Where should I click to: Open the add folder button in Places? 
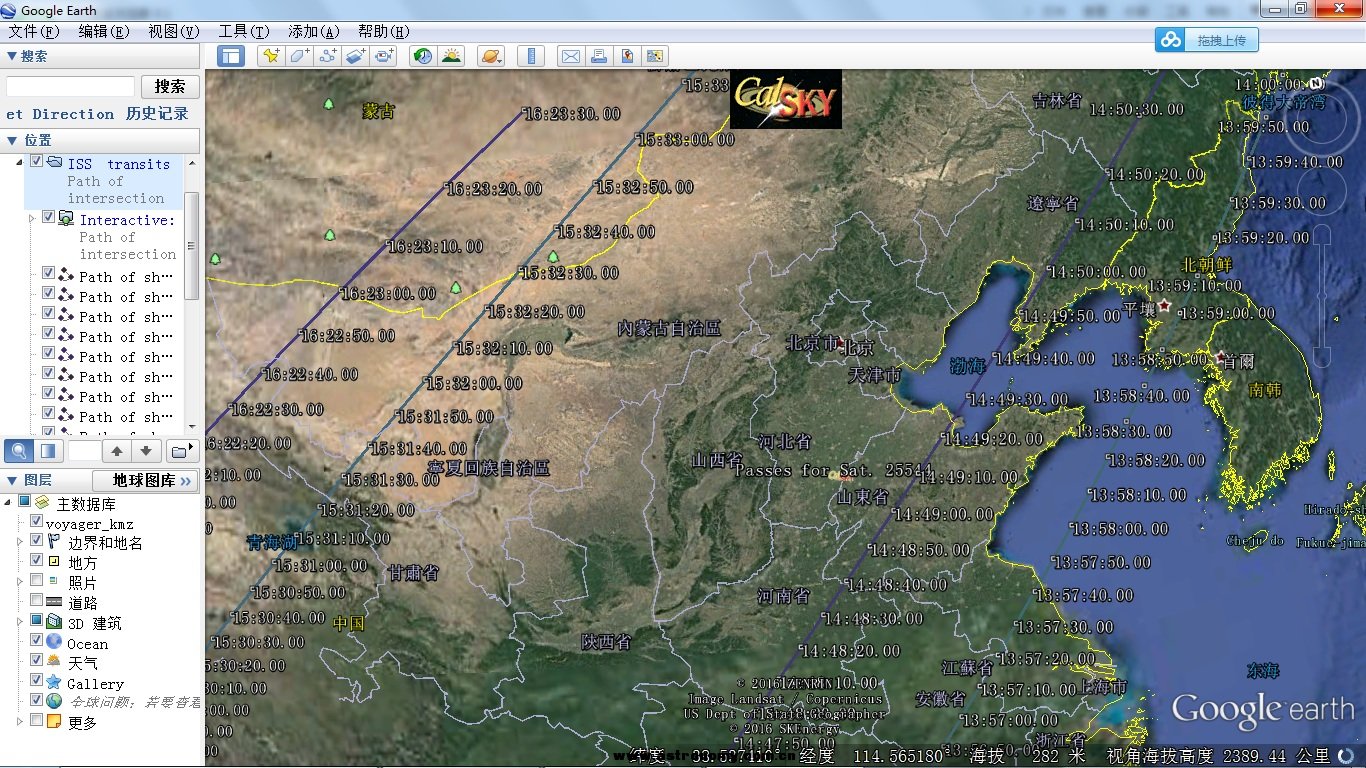point(183,451)
